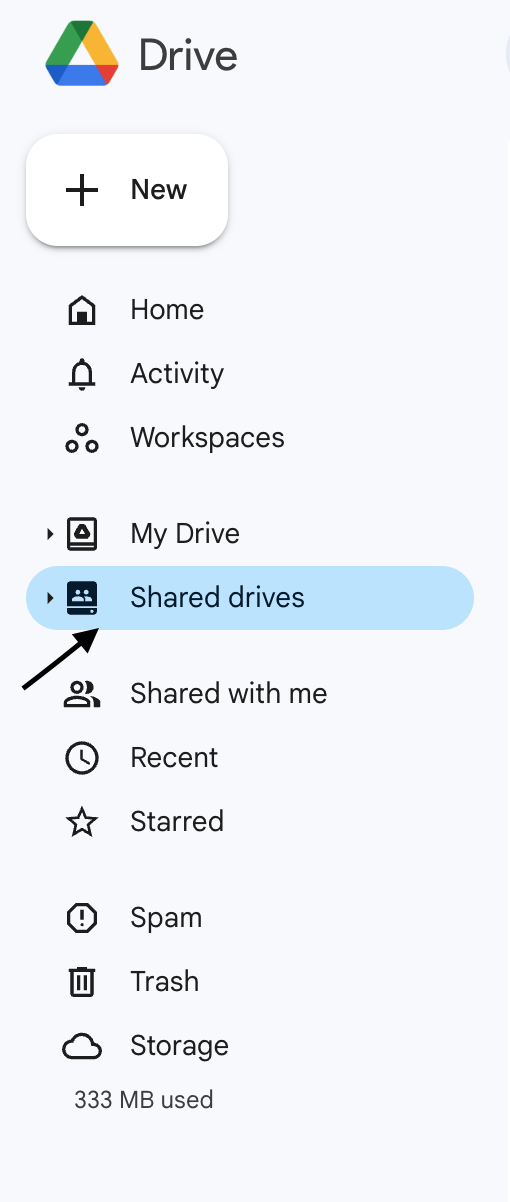Click the Shared with me people icon
Viewport: 510px width, 1202px height.
pos(82,694)
